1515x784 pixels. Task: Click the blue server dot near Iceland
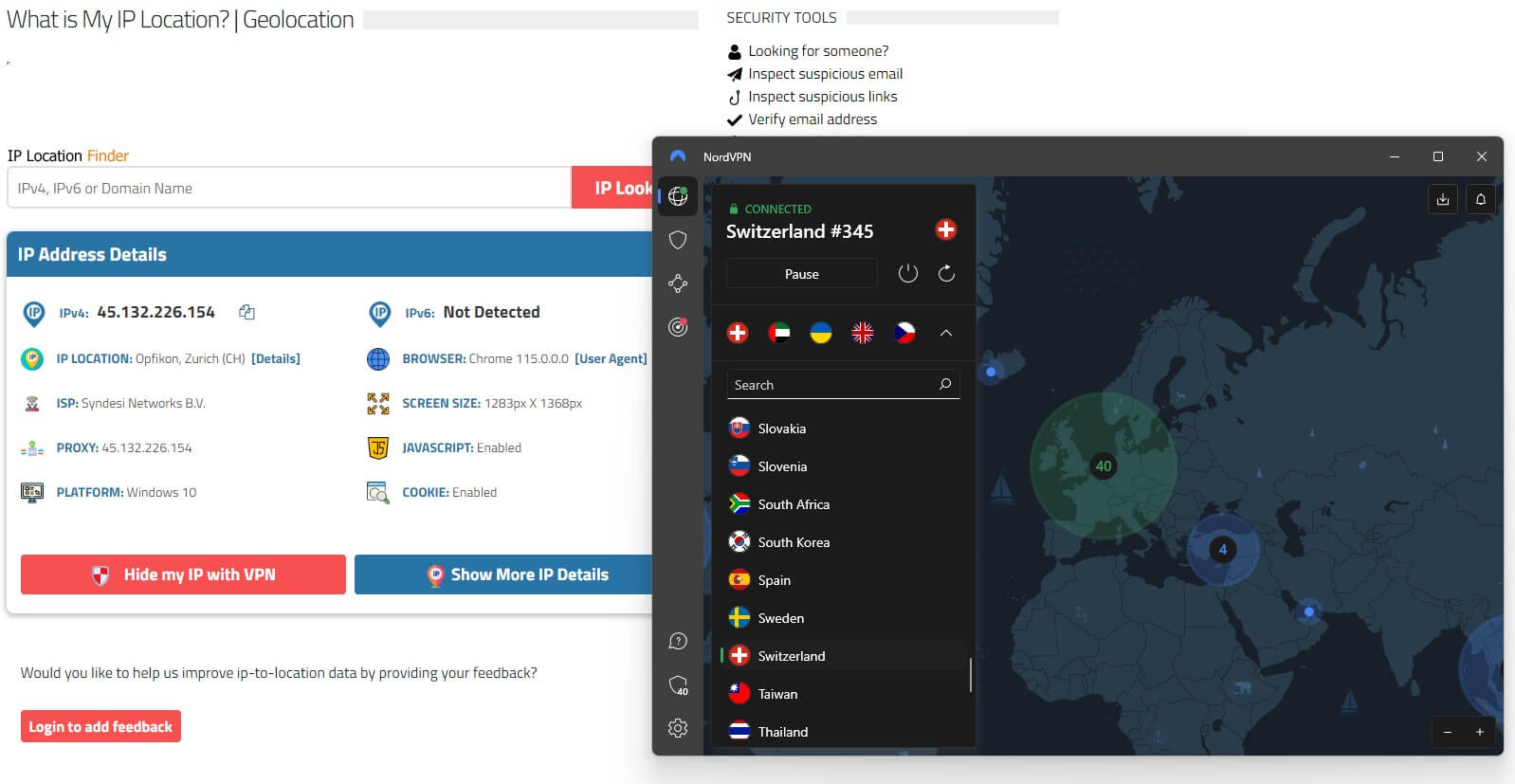pyautogui.click(x=991, y=372)
